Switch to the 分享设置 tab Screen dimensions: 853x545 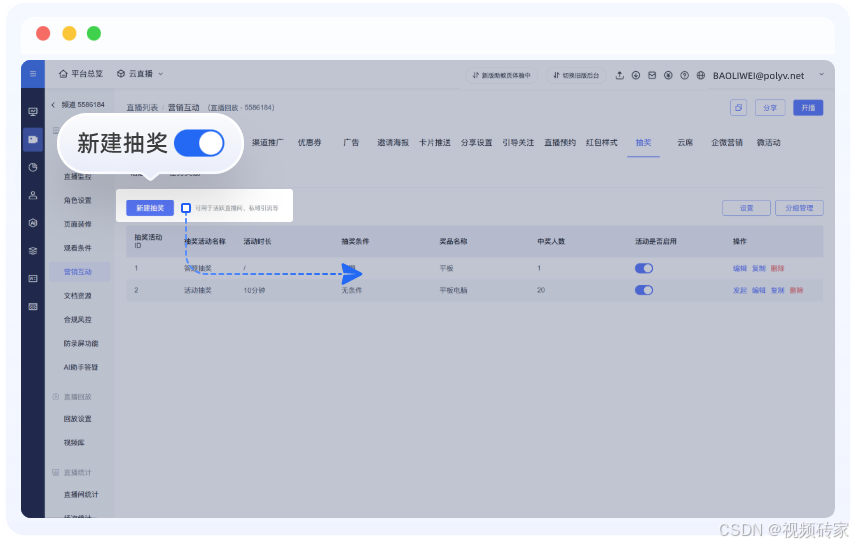477,143
